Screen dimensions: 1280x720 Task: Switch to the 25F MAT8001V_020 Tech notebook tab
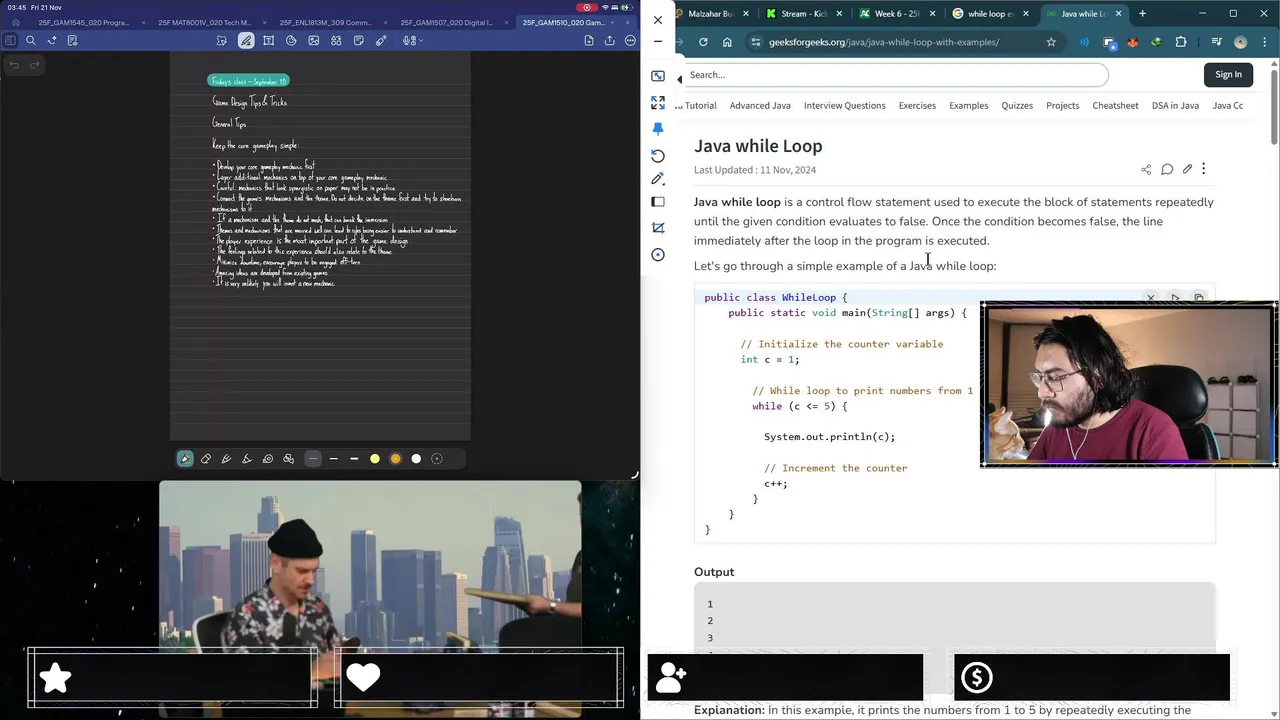pyautogui.click(x=205, y=22)
